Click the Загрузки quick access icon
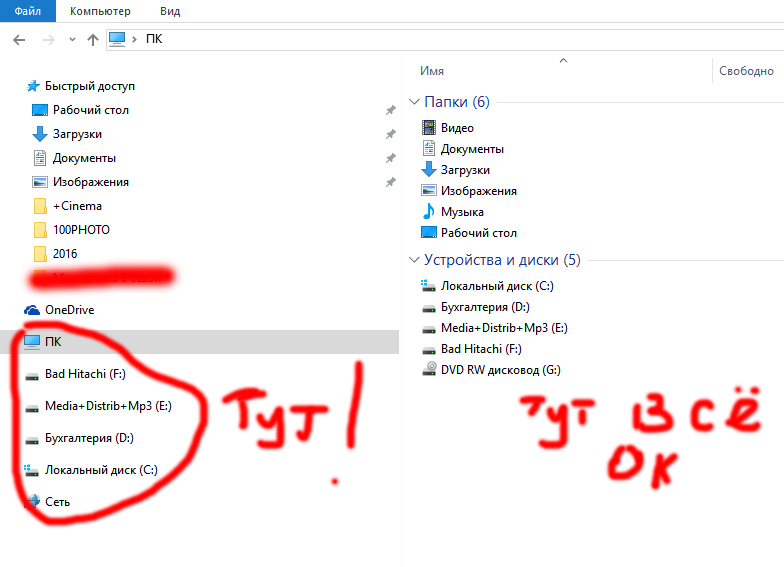This screenshot has width=784, height=567. tap(40, 134)
